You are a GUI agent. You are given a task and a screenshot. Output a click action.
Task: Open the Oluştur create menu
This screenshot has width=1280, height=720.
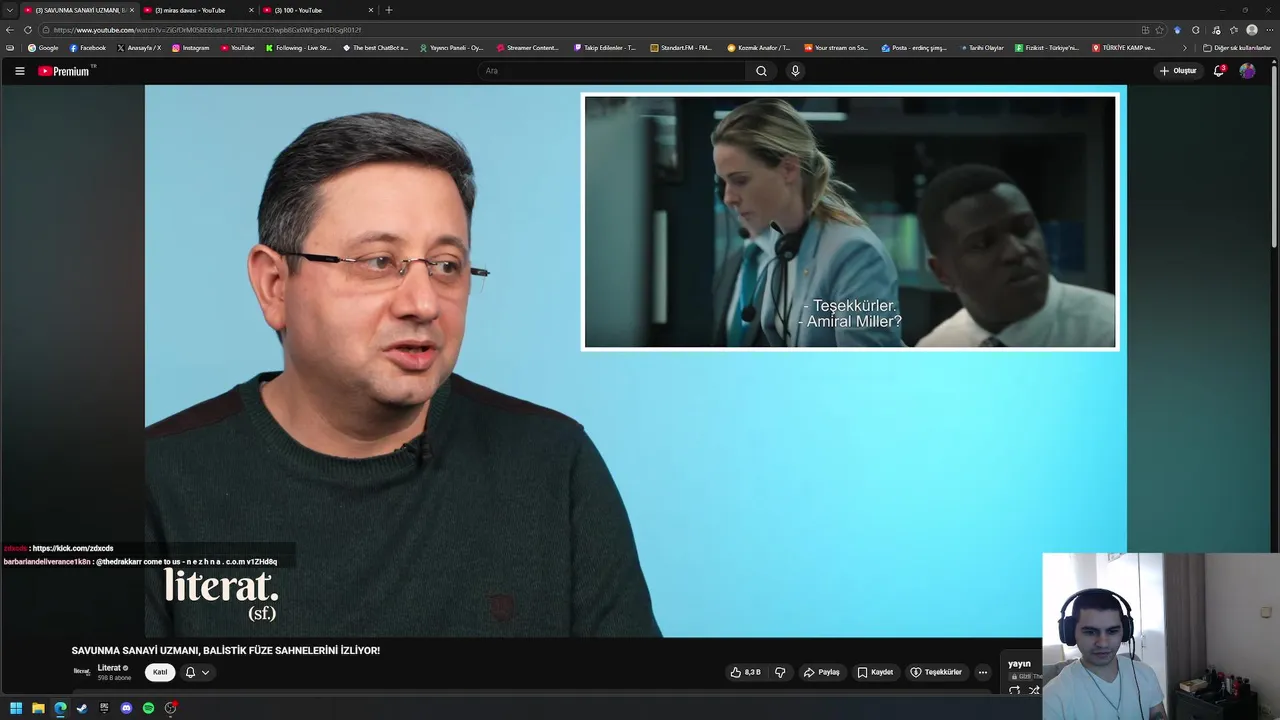[1178, 71]
